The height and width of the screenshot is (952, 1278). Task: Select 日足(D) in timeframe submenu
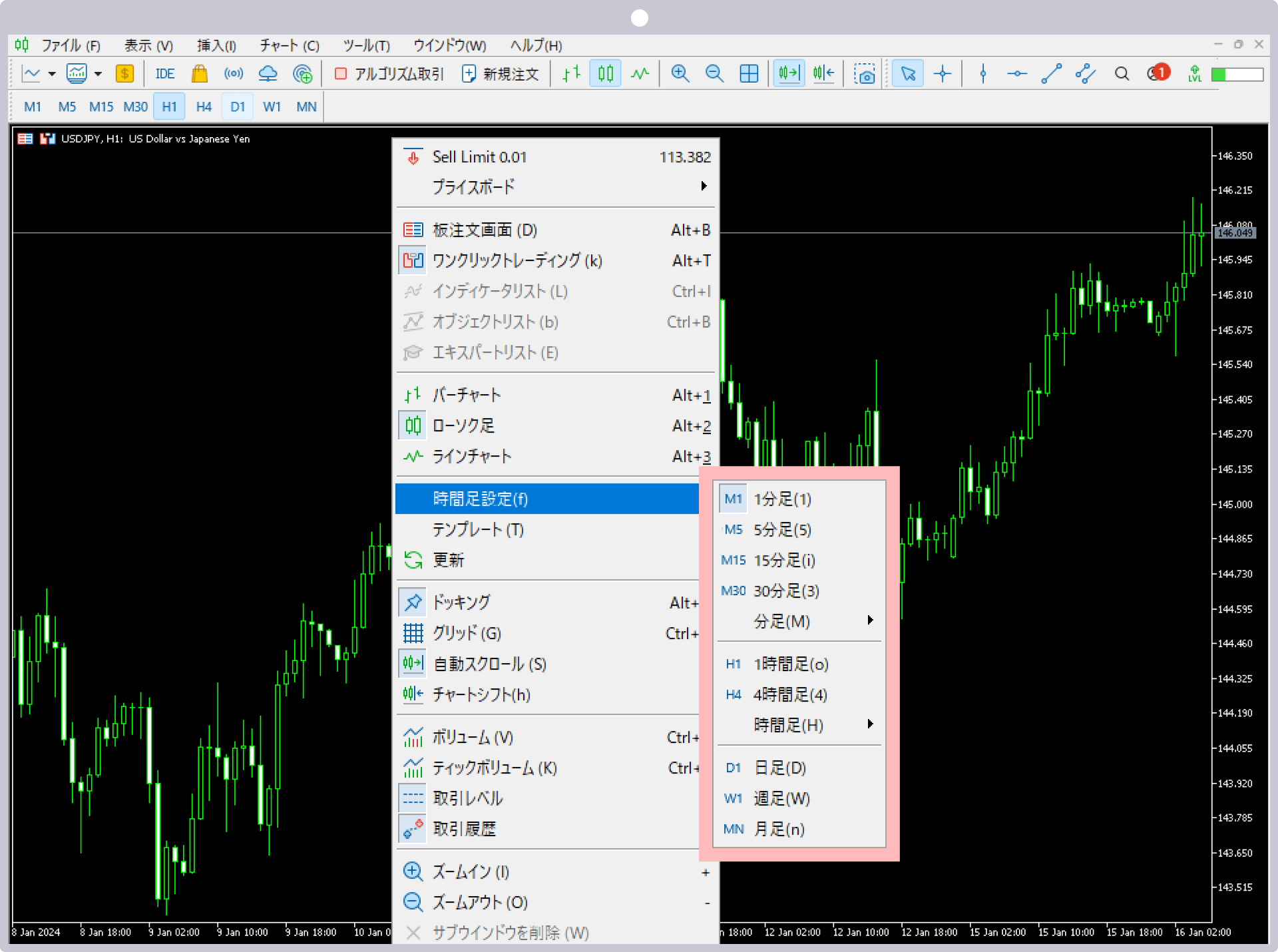[x=799, y=768]
